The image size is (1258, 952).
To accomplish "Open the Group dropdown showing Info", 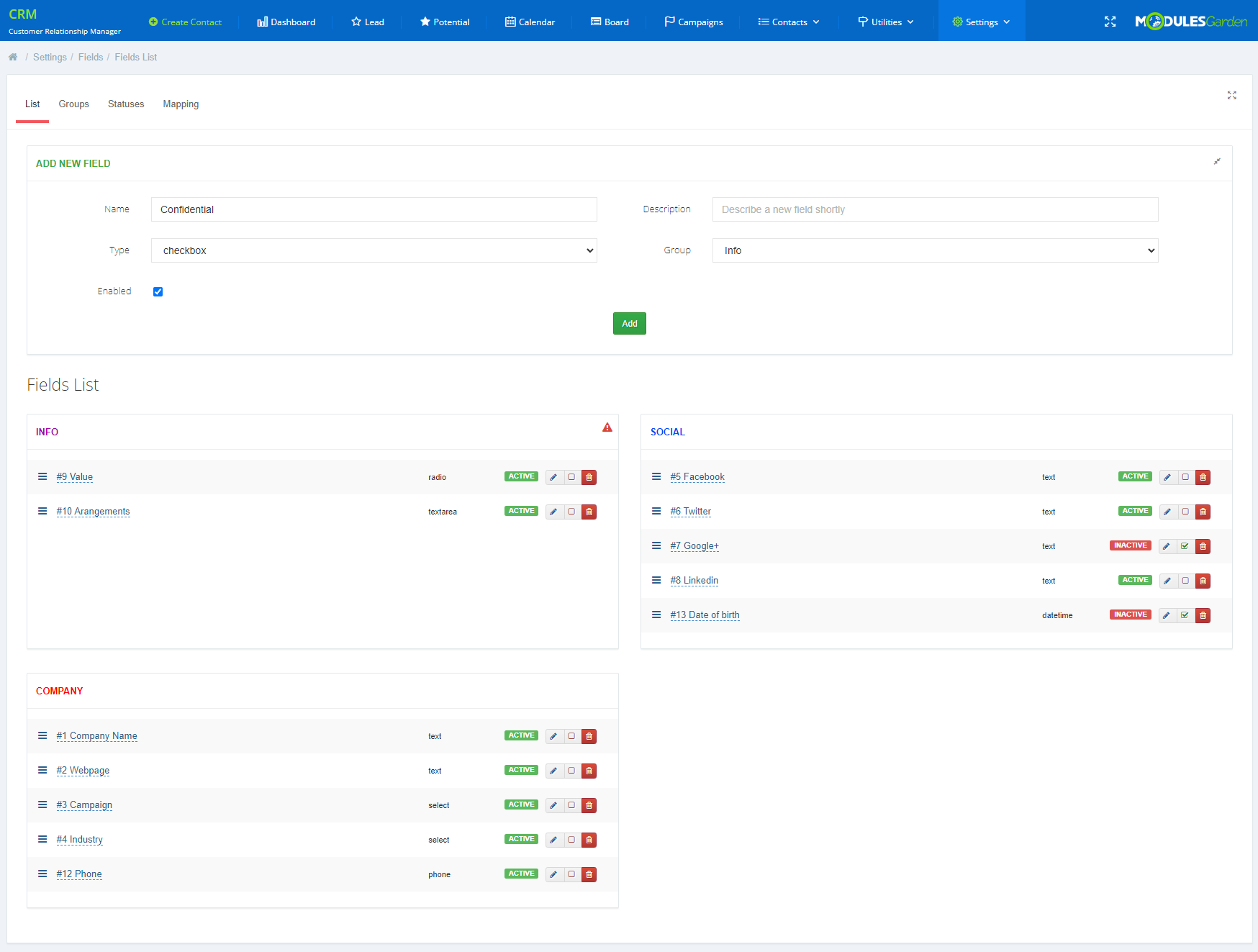I will pyautogui.click(x=934, y=250).
